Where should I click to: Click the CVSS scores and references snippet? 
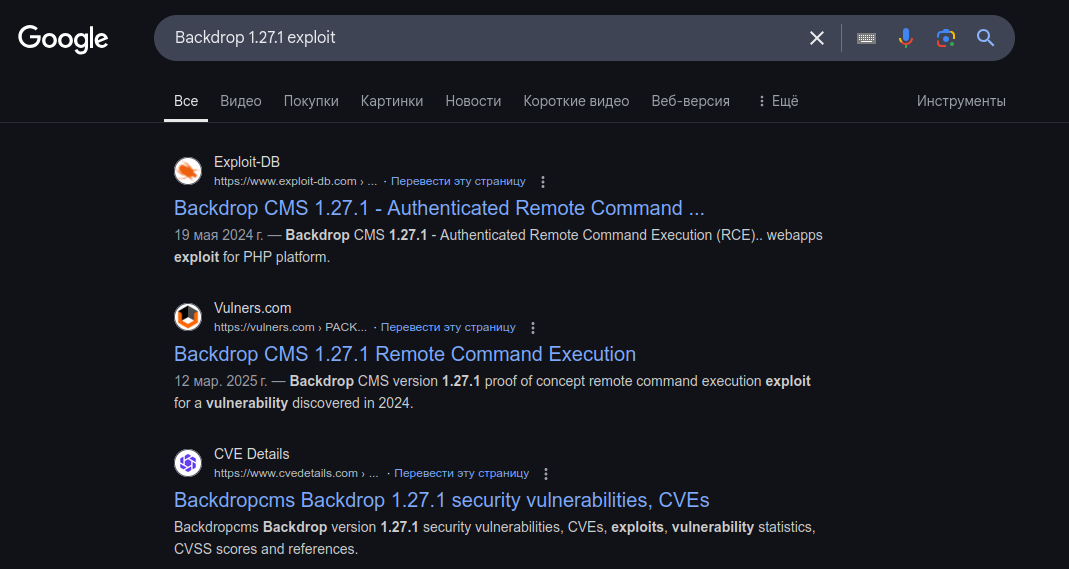(266, 549)
